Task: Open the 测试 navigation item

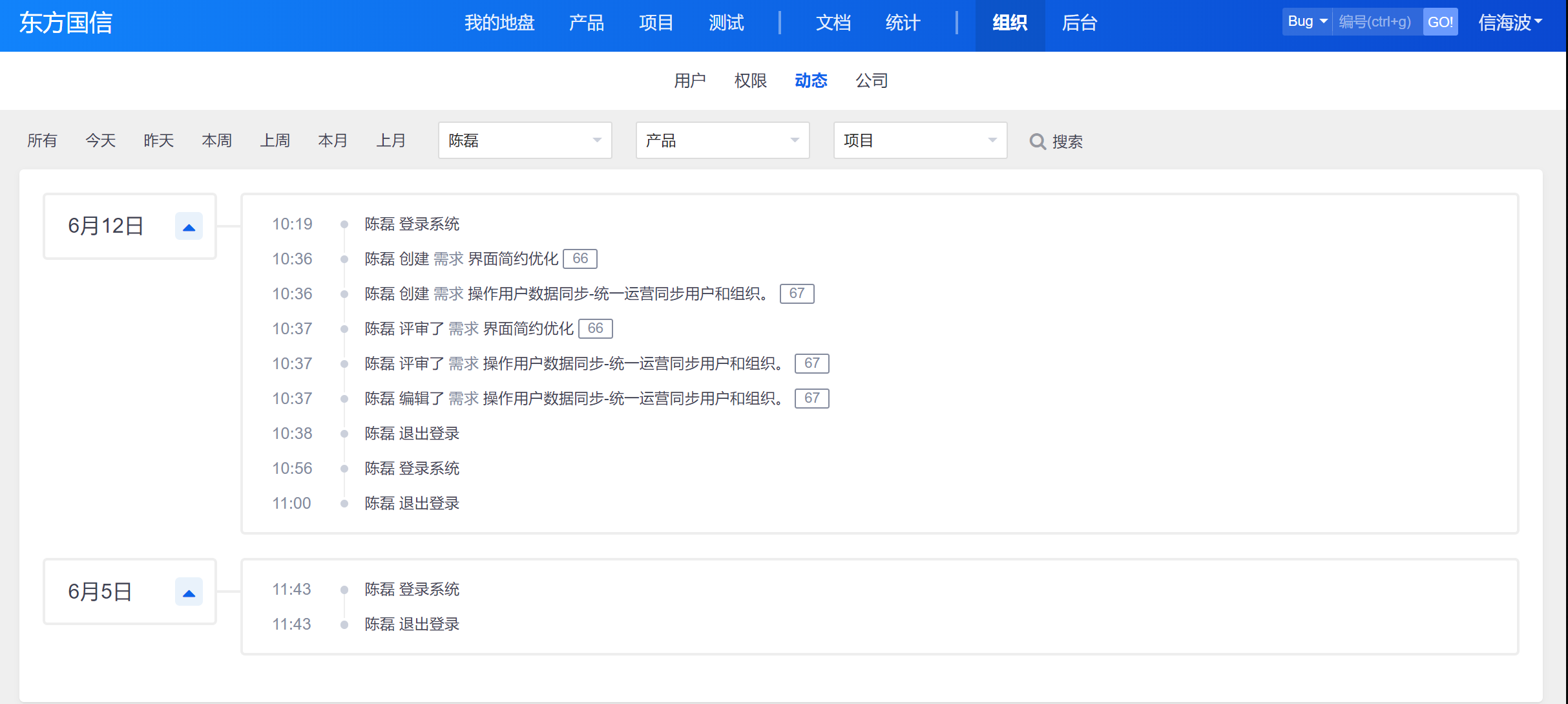Action: [x=726, y=23]
